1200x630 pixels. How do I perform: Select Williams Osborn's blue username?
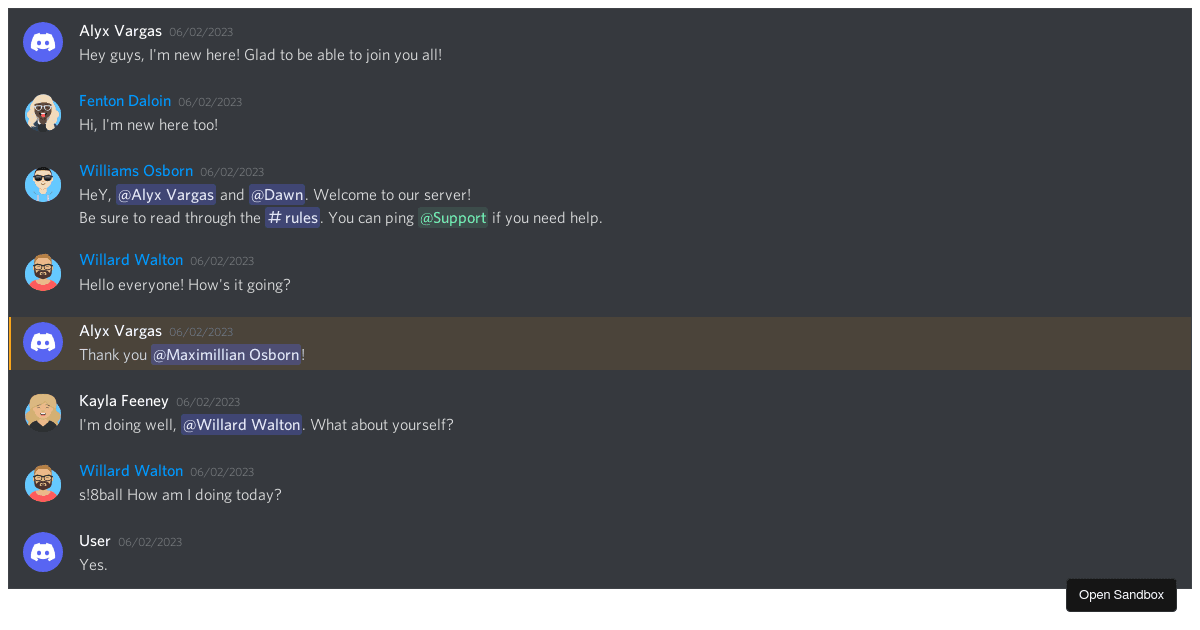point(136,170)
